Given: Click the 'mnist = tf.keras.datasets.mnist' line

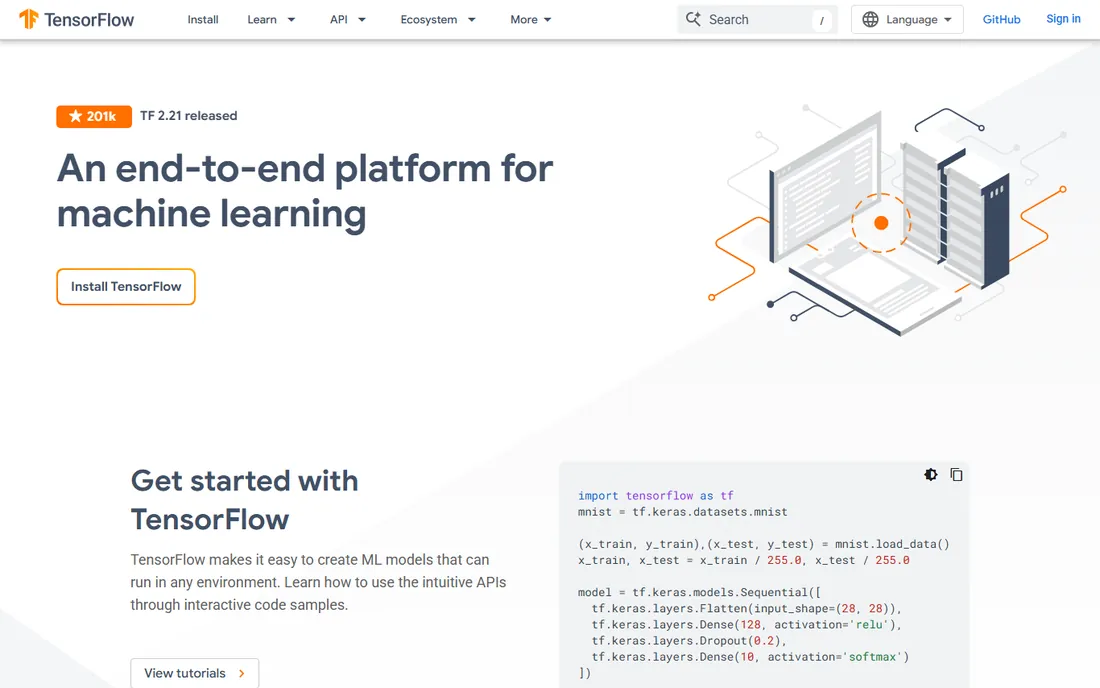Looking at the screenshot, I should [x=683, y=512].
